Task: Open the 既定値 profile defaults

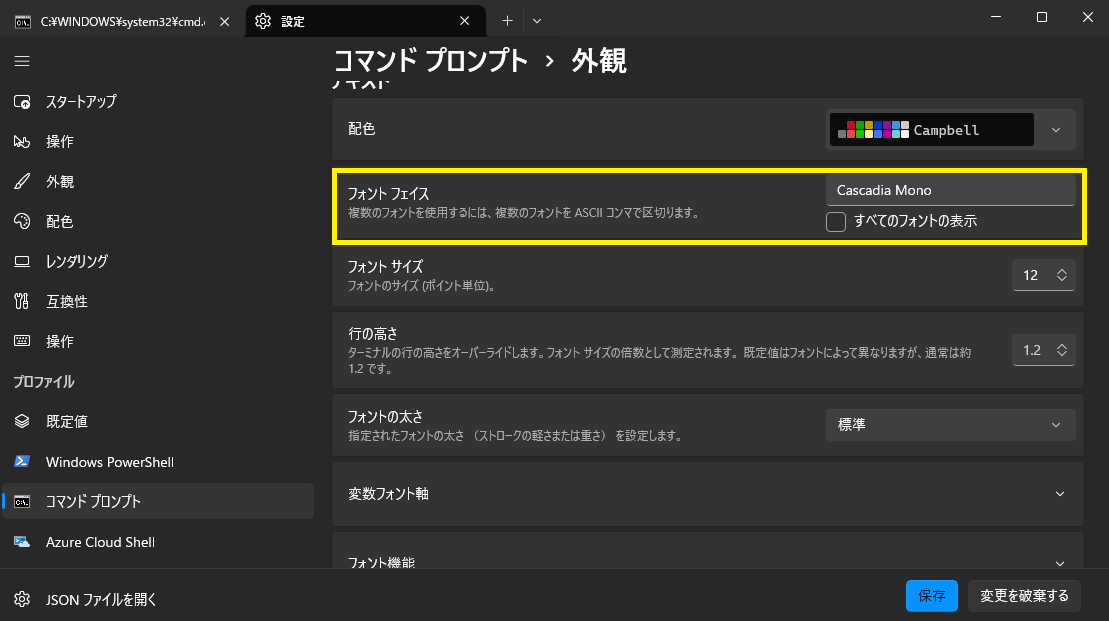Action: (66, 422)
